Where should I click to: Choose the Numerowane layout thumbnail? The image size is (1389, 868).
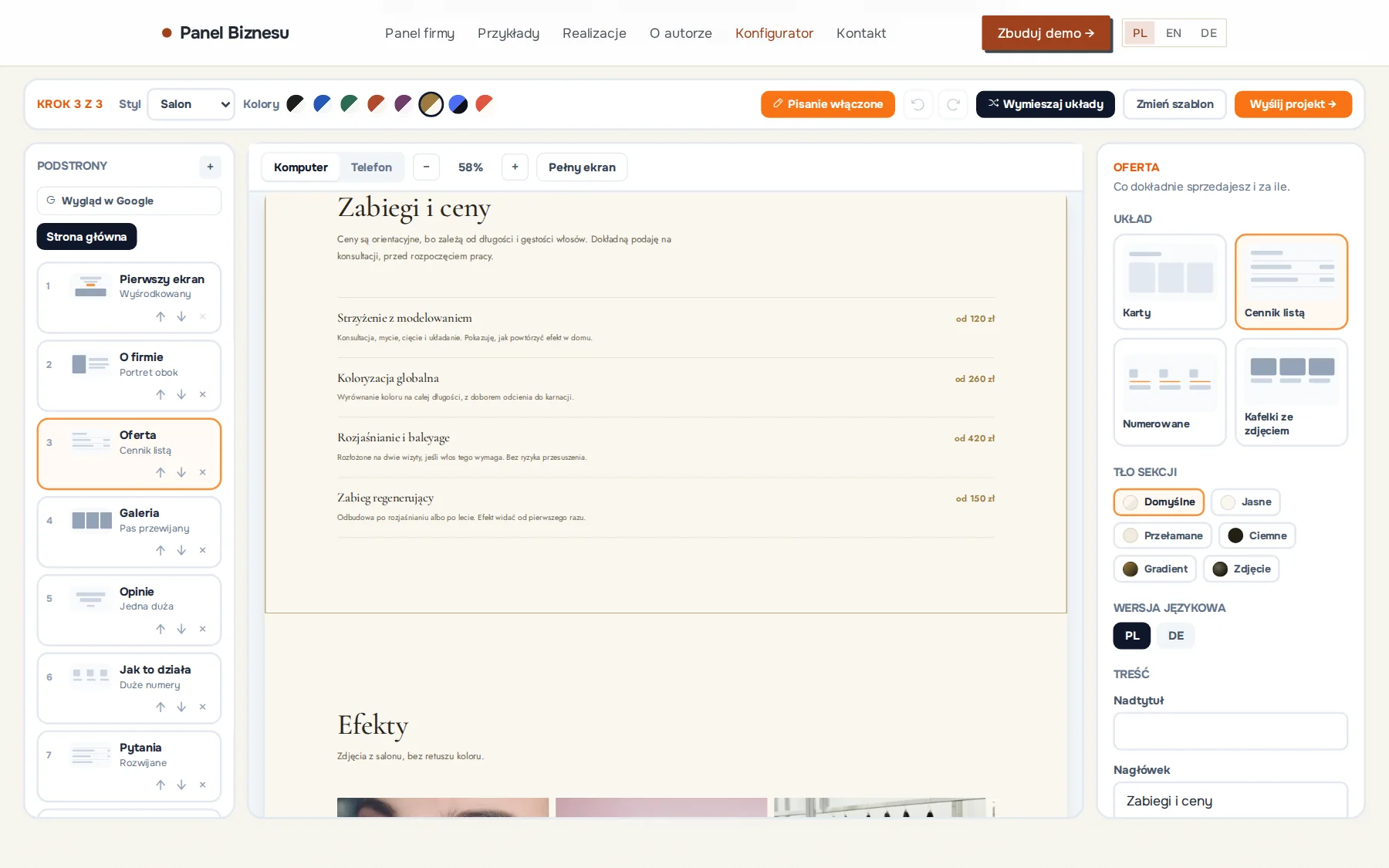click(1170, 392)
